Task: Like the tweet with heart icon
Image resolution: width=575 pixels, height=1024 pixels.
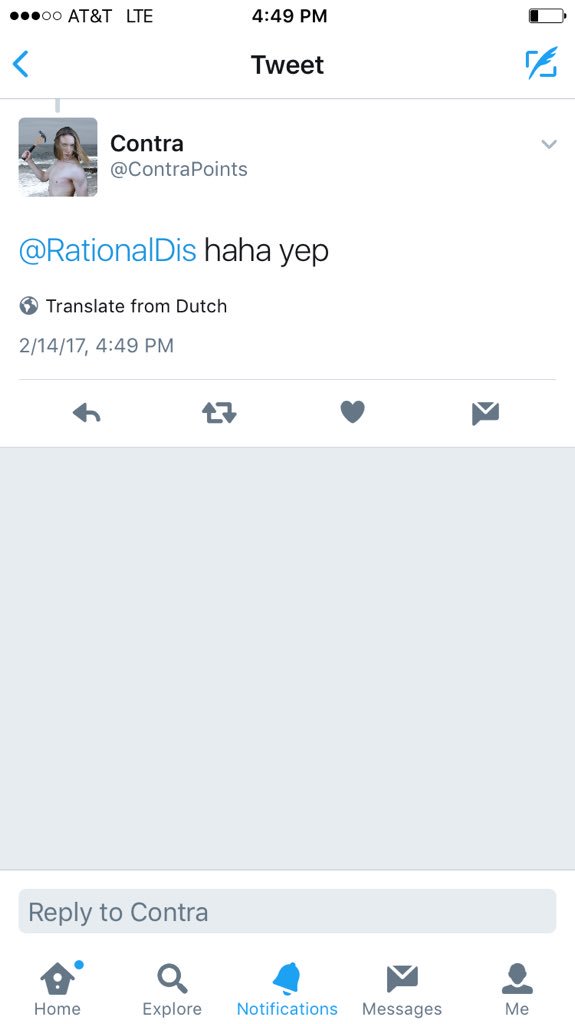Action: pyautogui.click(x=353, y=412)
